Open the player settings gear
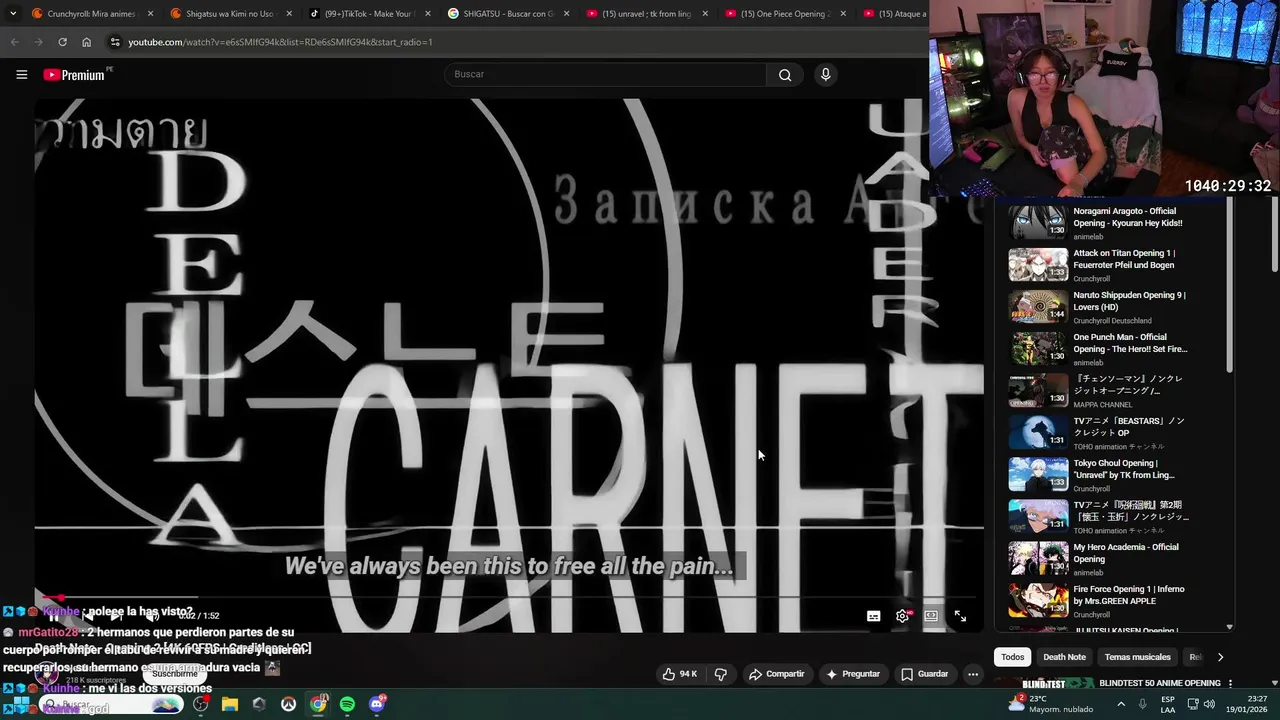The height and width of the screenshot is (720, 1280). point(902,617)
